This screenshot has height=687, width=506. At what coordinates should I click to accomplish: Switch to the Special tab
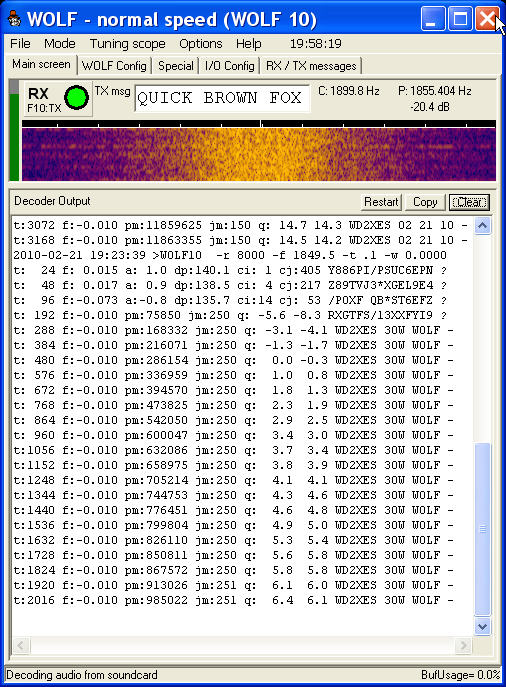pyautogui.click(x=176, y=66)
